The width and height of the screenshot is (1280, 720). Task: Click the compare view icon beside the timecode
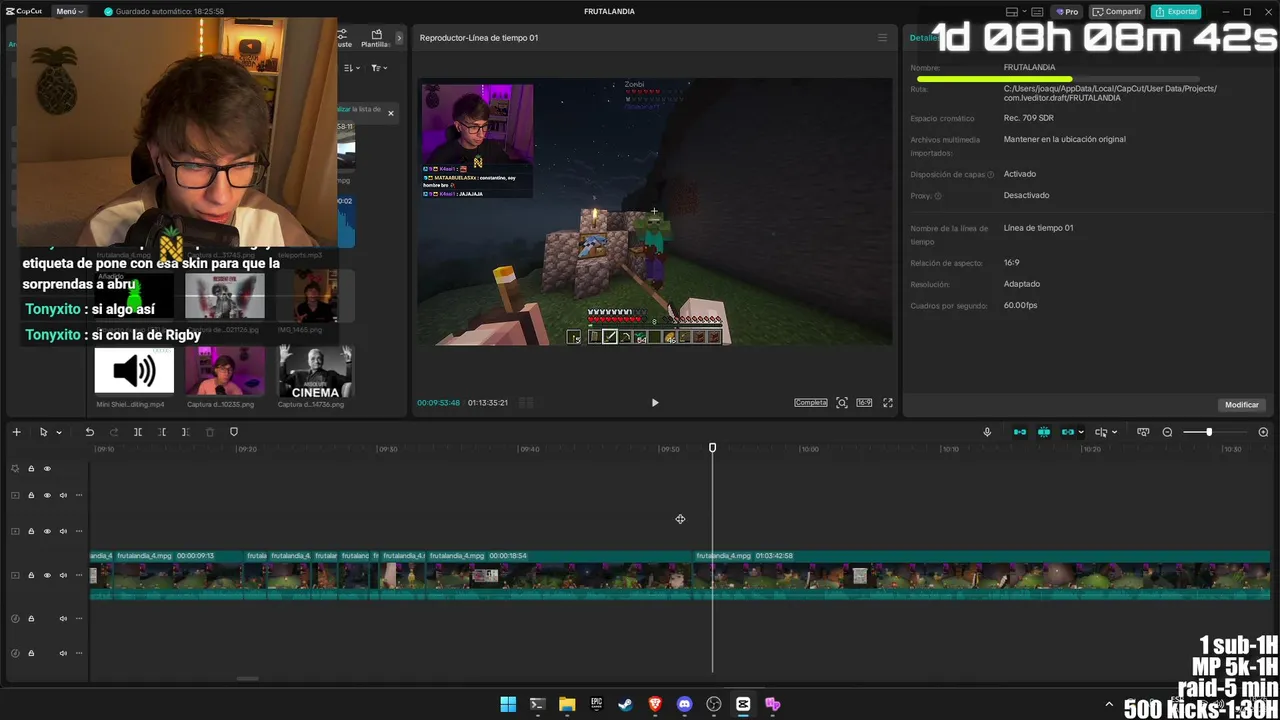pyautogui.click(x=526, y=402)
